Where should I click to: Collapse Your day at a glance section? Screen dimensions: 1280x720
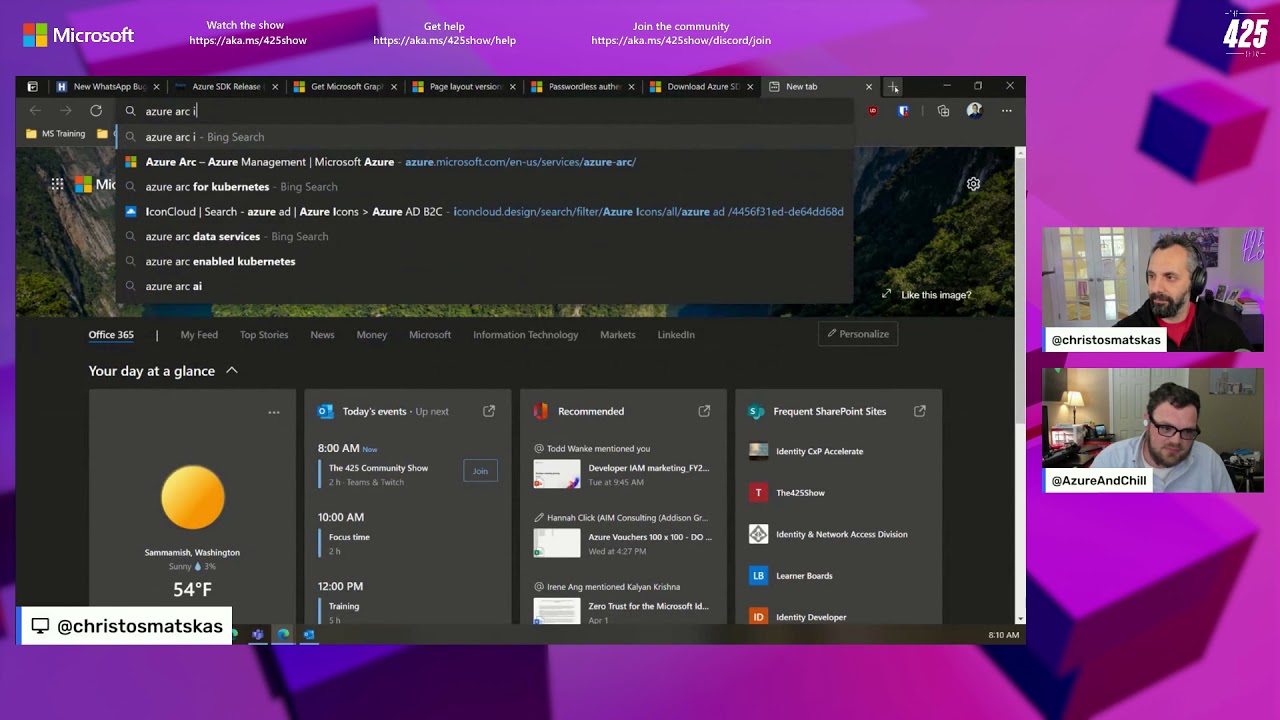tap(232, 371)
